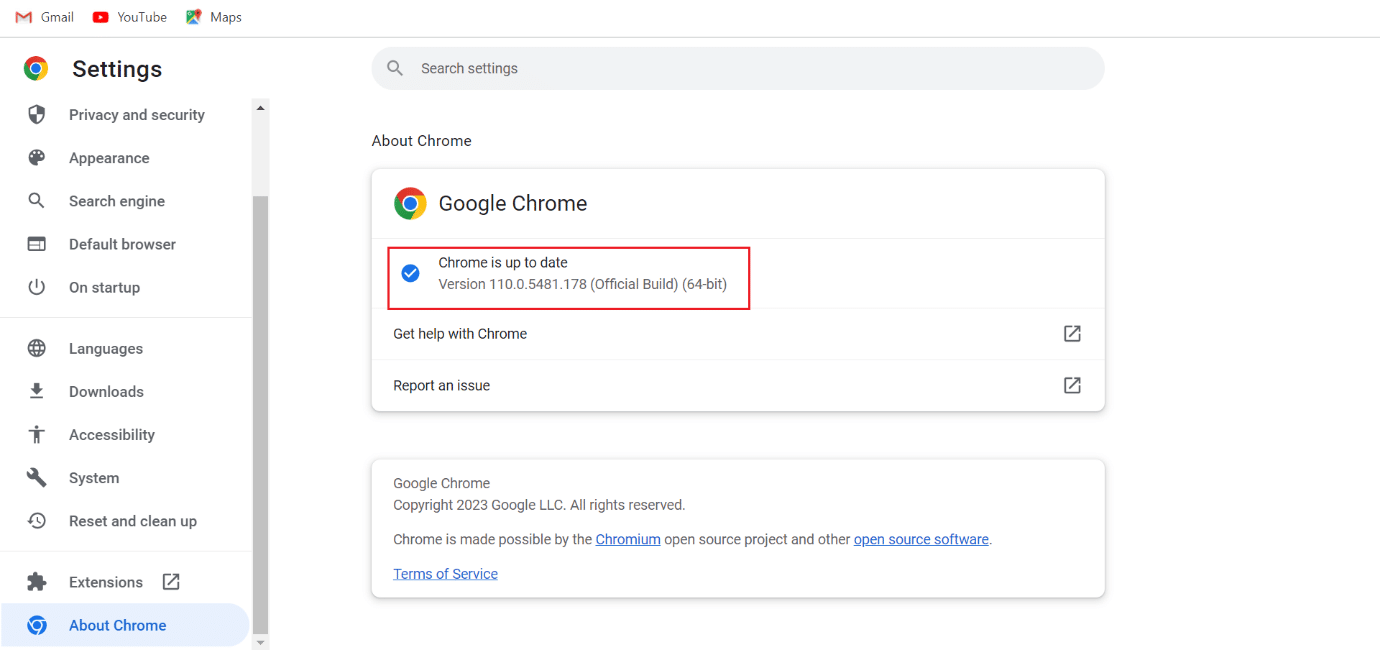Visit the Chromium project link
Screen dimensions: 1380x650
pos(628,538)
